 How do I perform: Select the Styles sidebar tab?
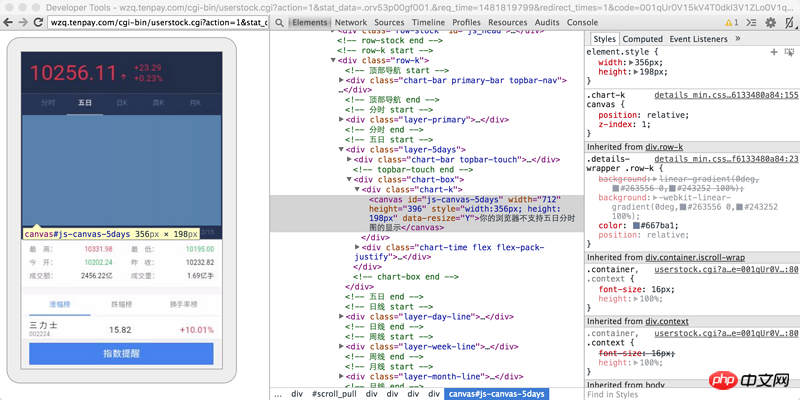[604, 39]
